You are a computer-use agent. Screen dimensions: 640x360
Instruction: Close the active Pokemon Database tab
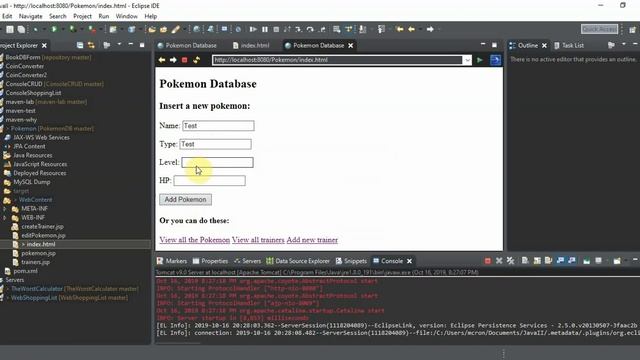tap(351, 45)
